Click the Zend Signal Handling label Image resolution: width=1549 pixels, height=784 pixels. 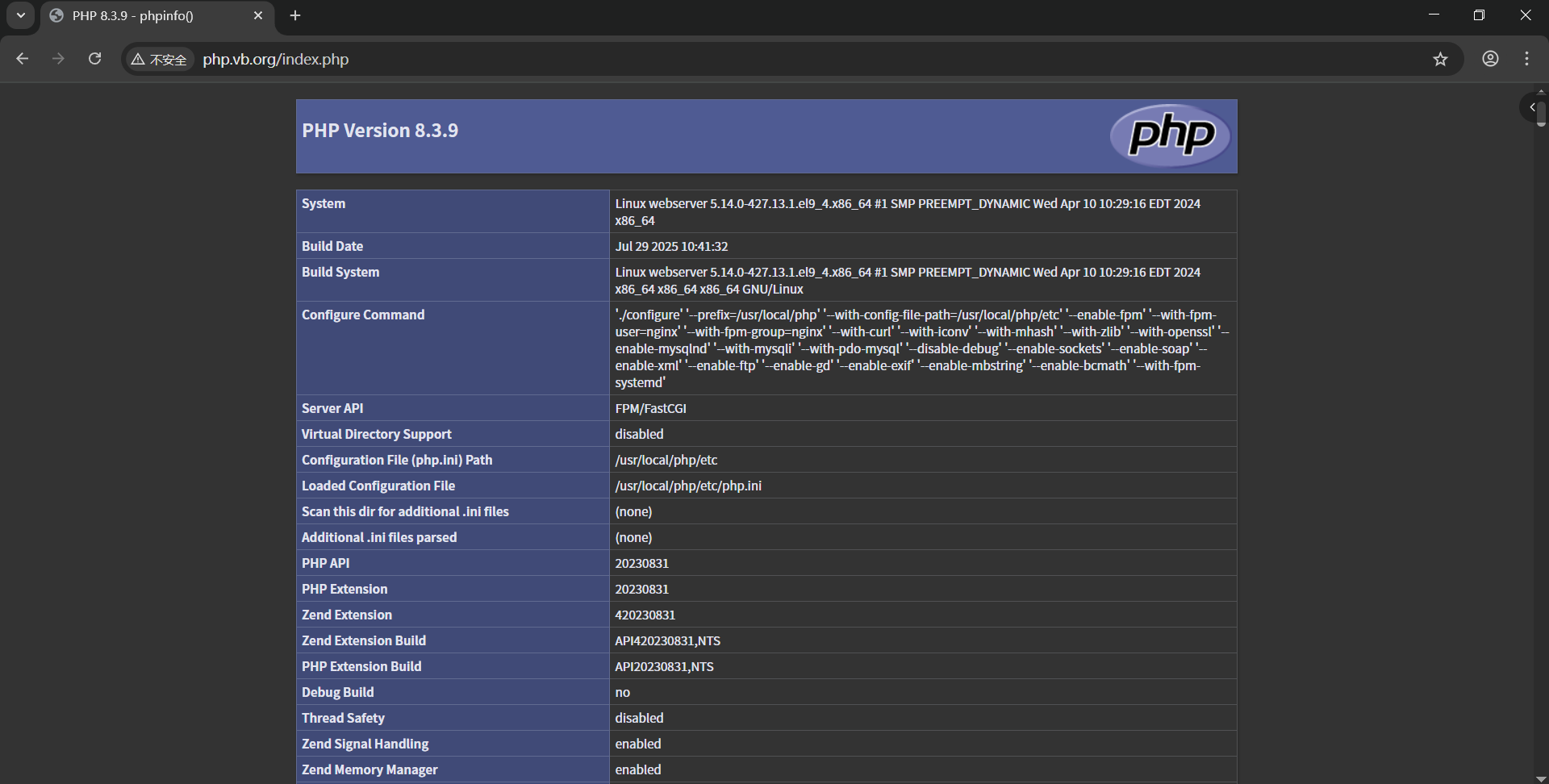(x=365, y=744)
